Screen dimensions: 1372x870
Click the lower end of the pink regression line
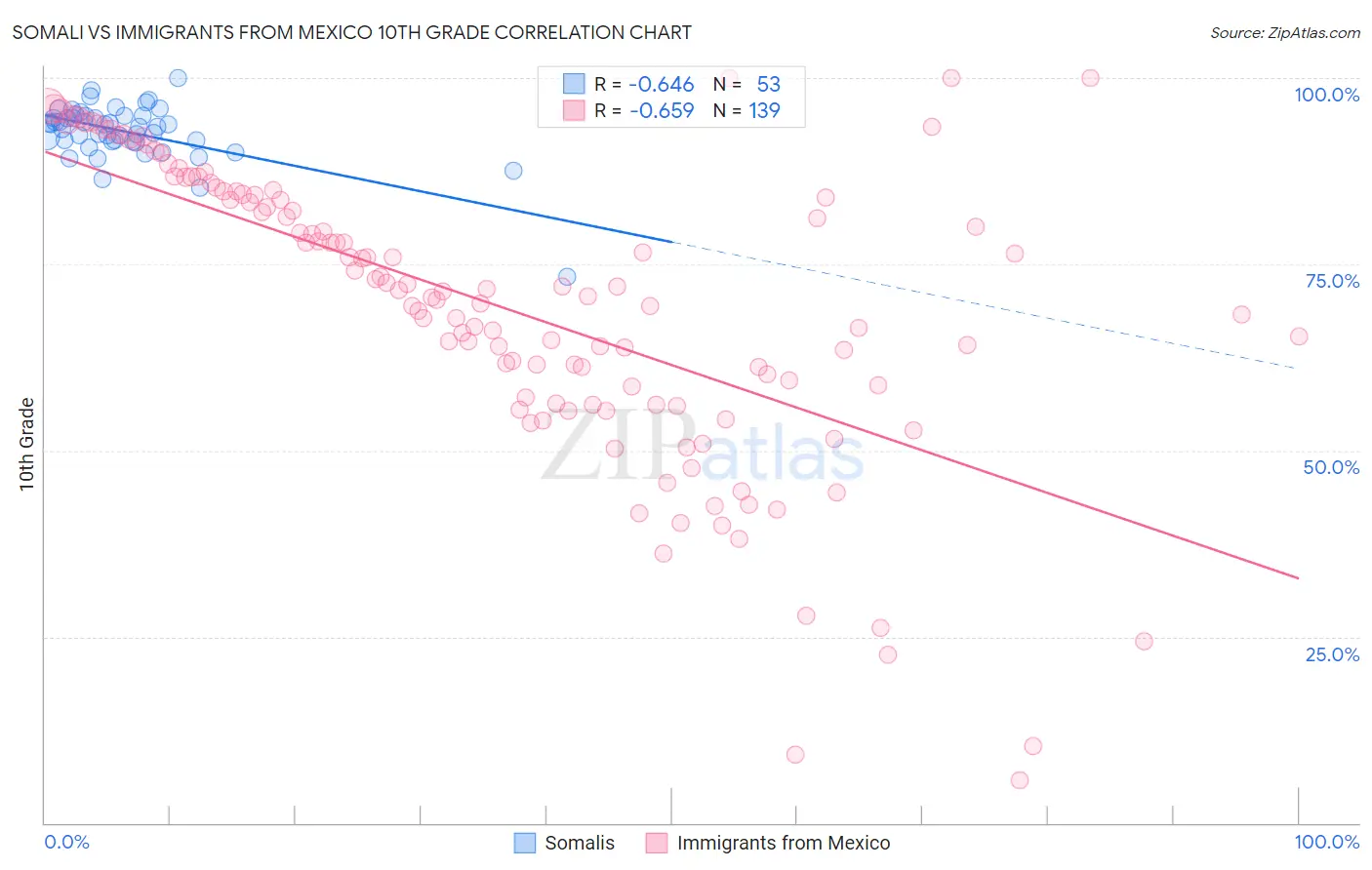[x=1298, y=578]
